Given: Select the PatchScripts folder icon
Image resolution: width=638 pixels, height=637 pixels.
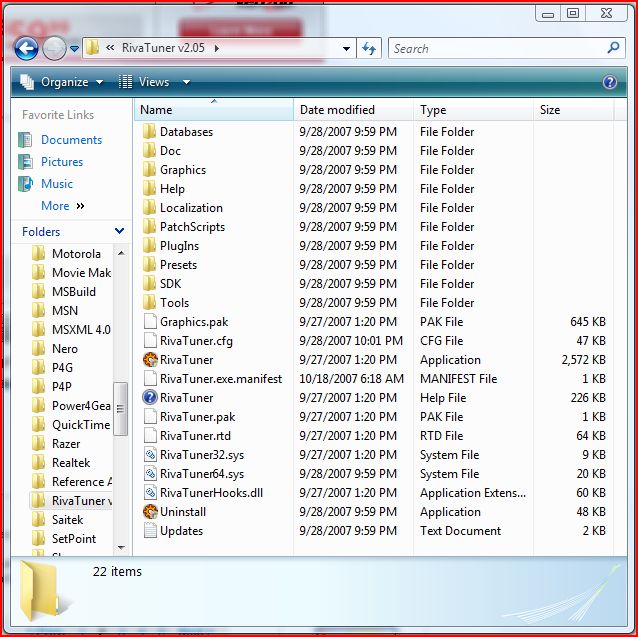Looking at the screenshot, I should pos(149,227).
